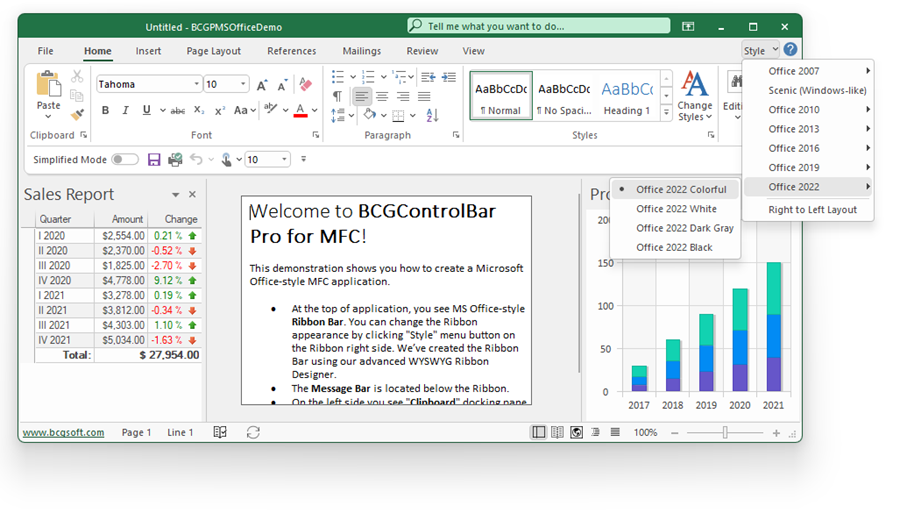Click the quick print printer icon

(x=175, y=160)
